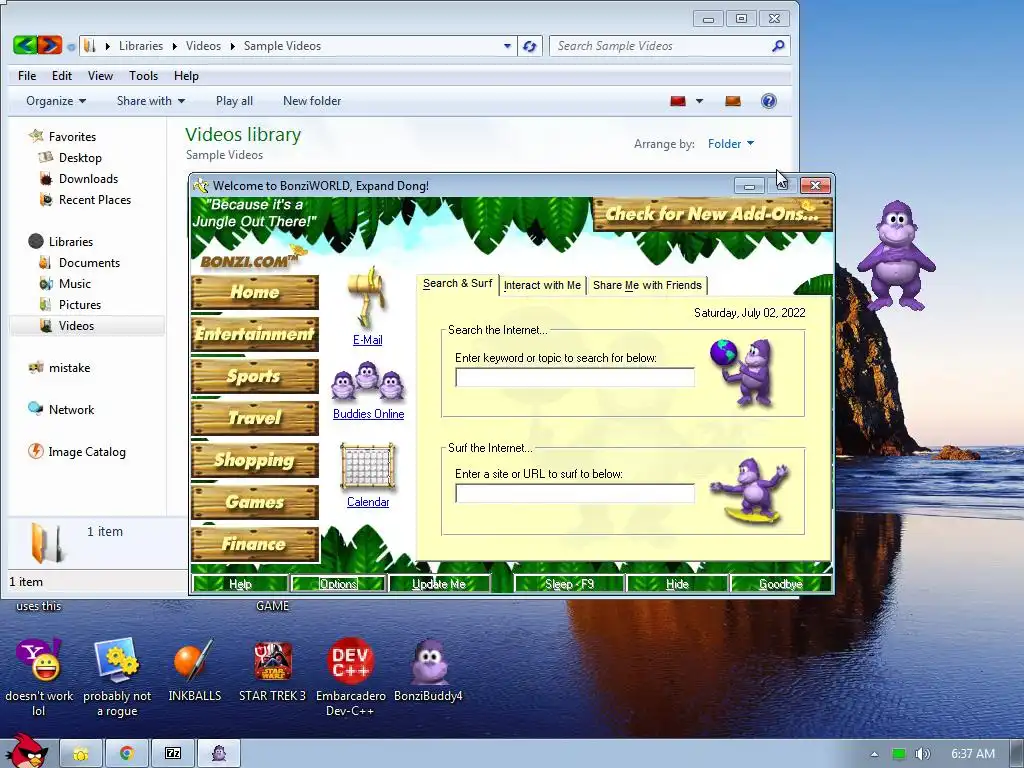This screenshot has height=768, width=1024.
Task: Open Chrome from the taskbar
Action: 127,754
